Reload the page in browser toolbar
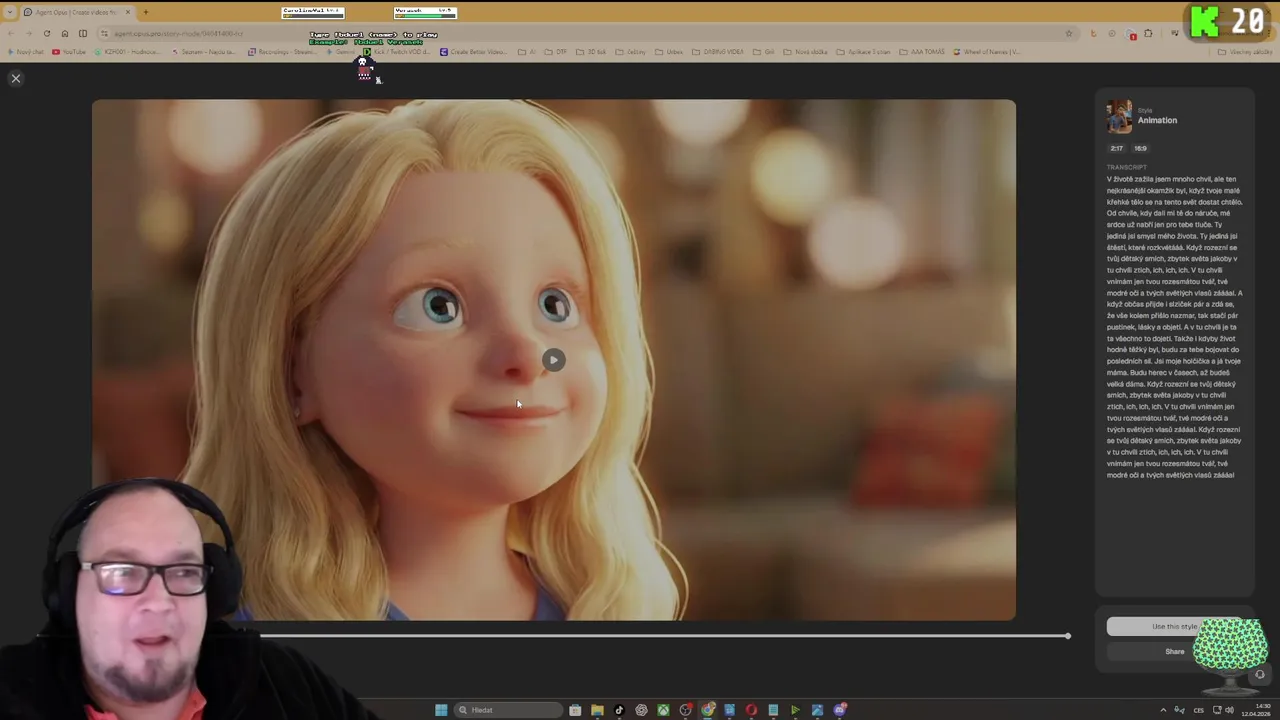 [46, 33]
